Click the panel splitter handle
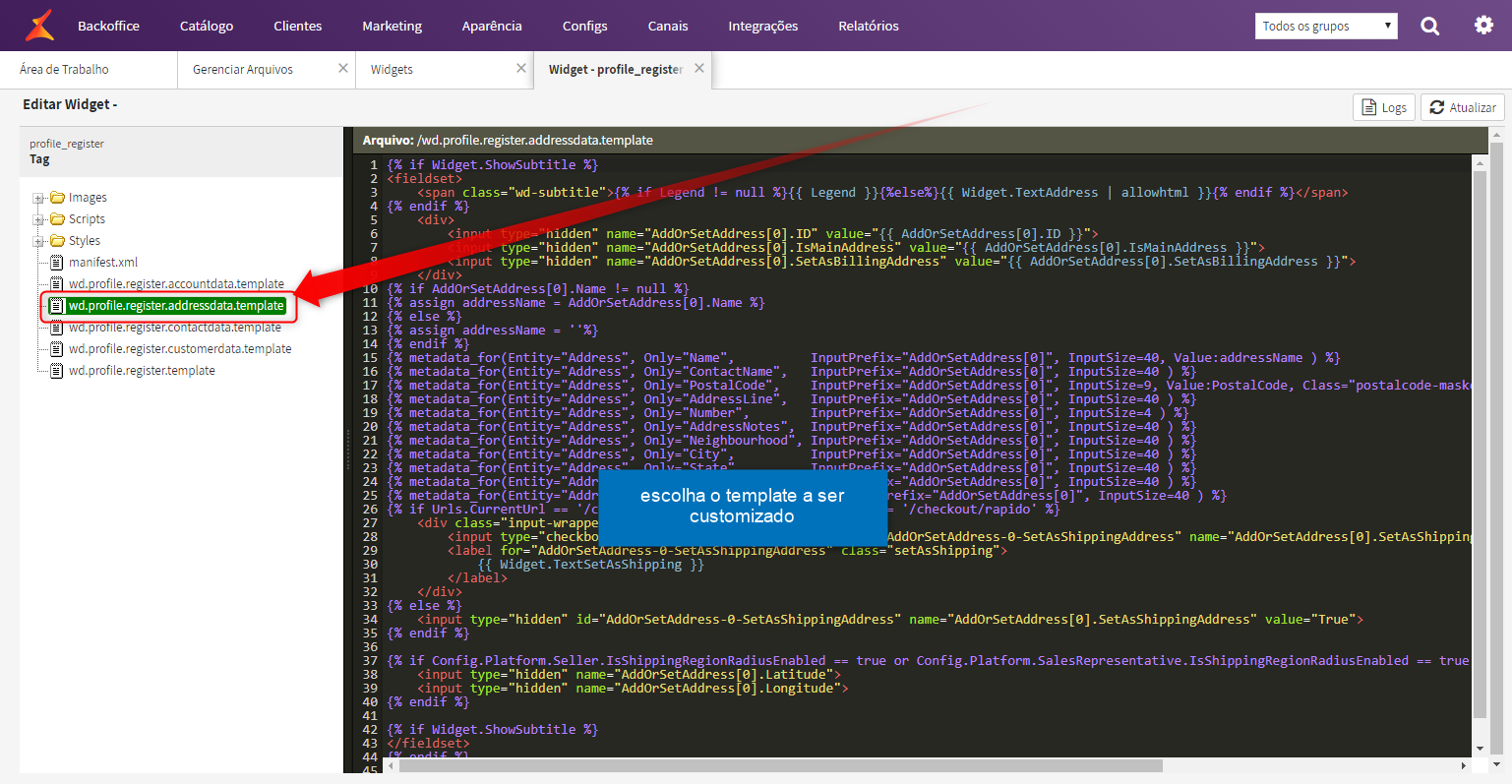Viewport: 1512px width, 784px height. click(347, 450)
